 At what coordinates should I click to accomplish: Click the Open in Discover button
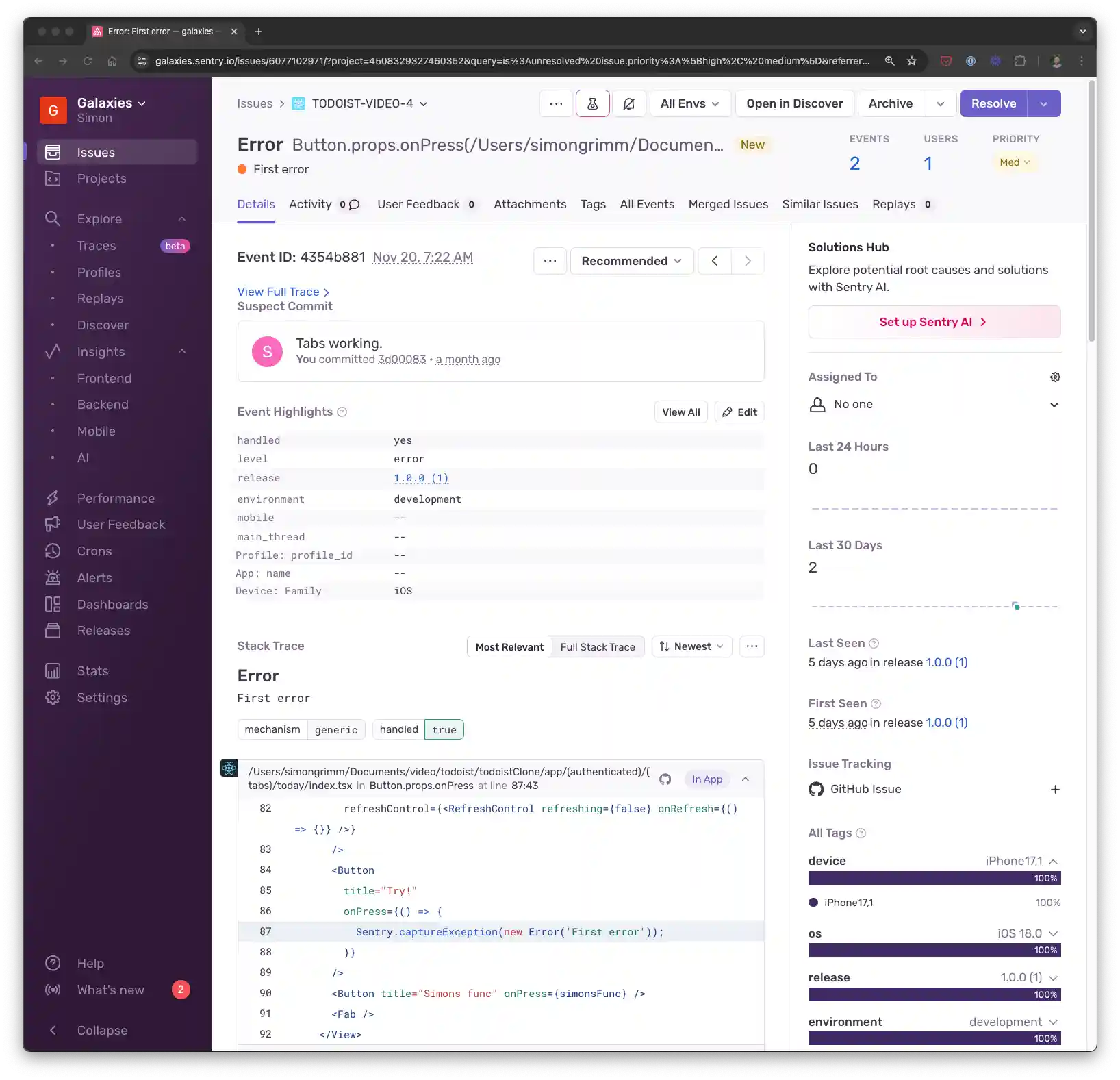795,103
